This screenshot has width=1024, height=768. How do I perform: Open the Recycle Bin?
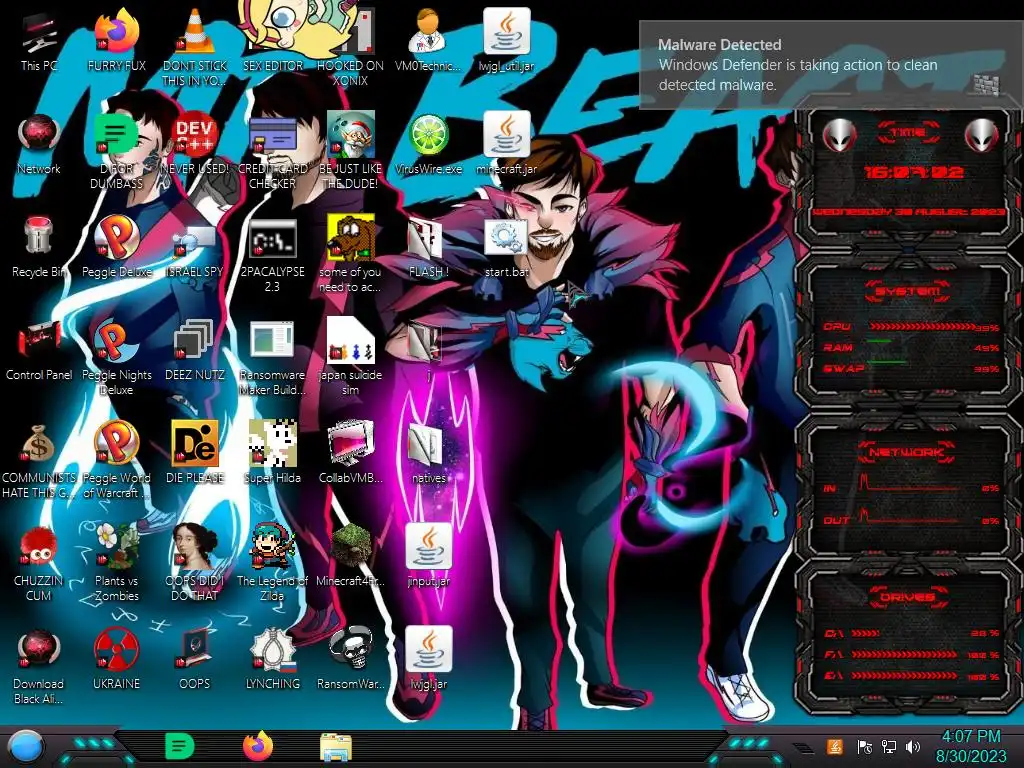click(39, 248)
